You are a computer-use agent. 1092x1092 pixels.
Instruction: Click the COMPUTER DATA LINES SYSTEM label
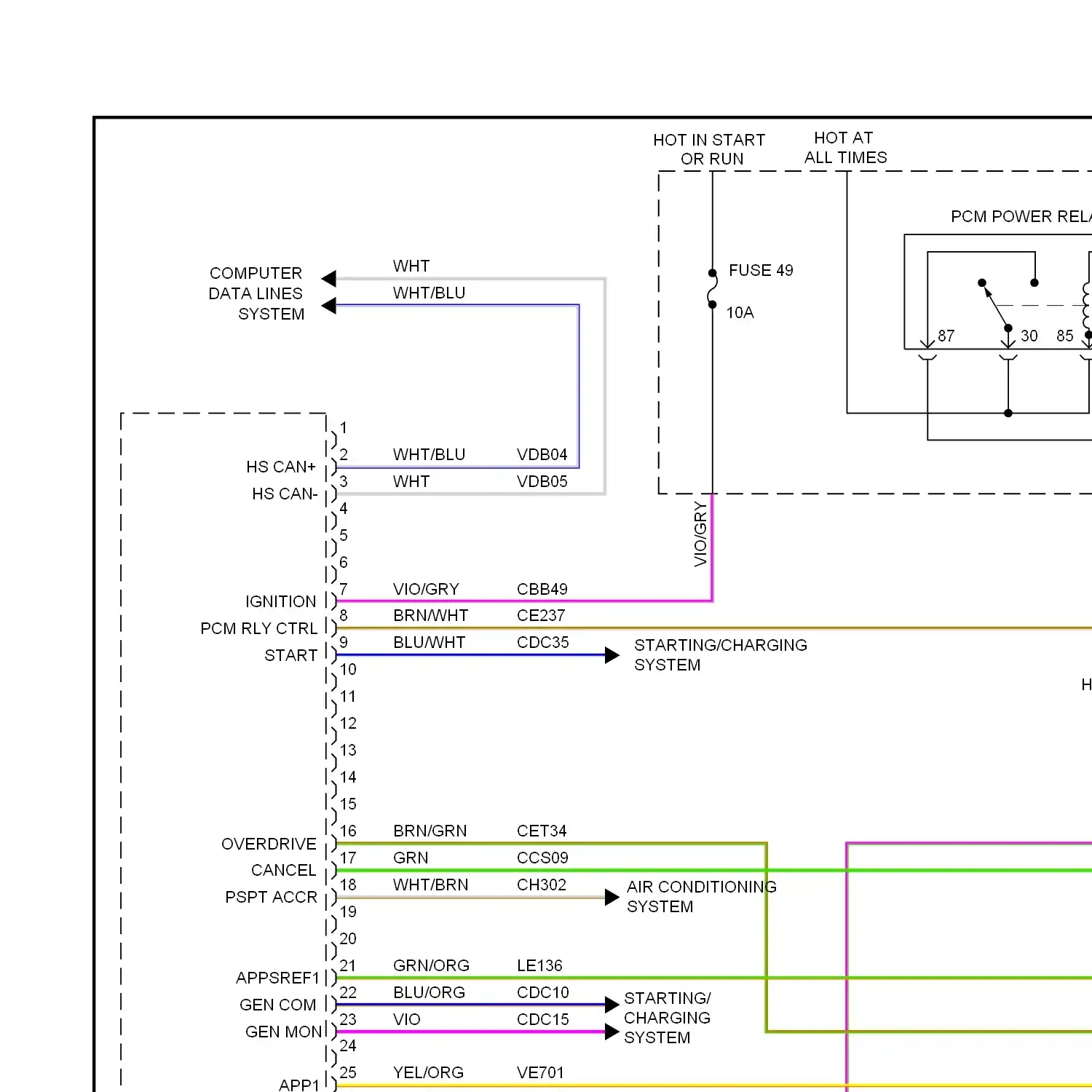[256, 293]
